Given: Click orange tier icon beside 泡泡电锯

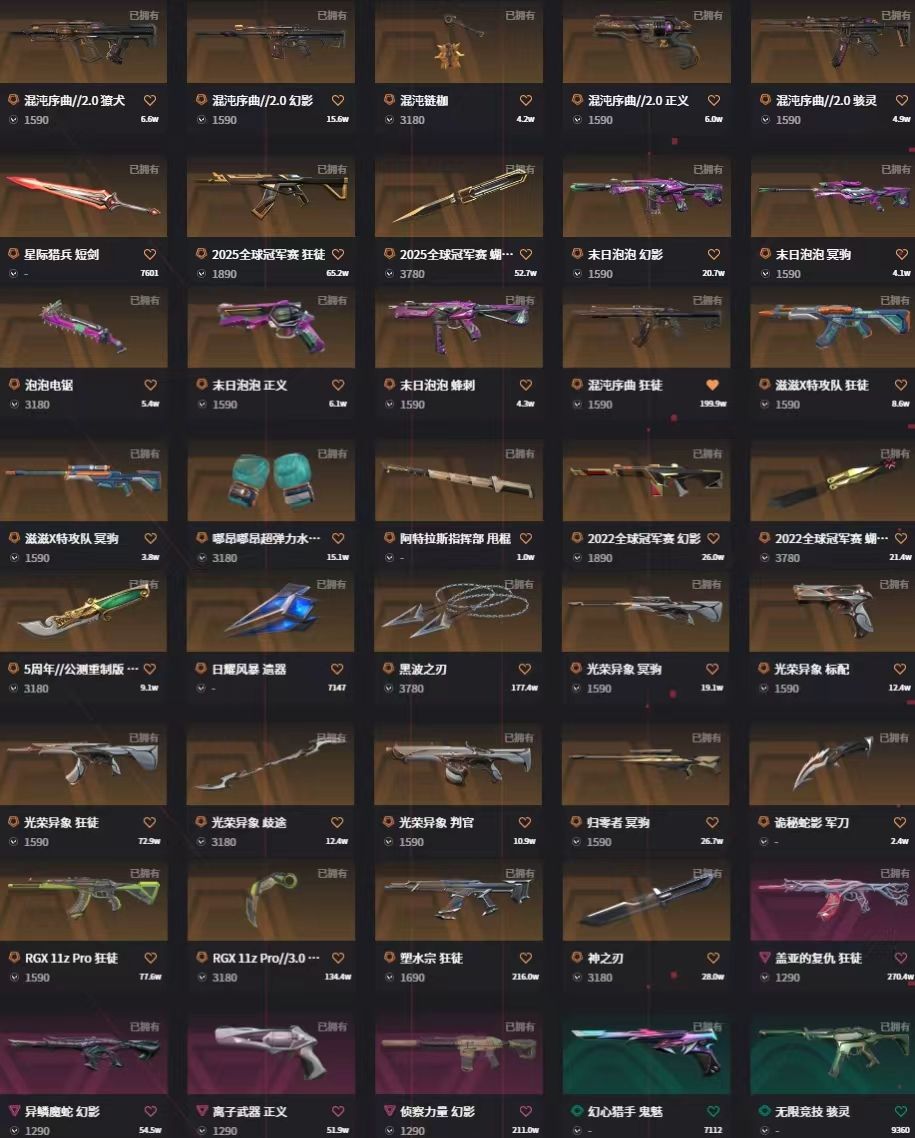Looking at the screenshot, I should [14, 385].
